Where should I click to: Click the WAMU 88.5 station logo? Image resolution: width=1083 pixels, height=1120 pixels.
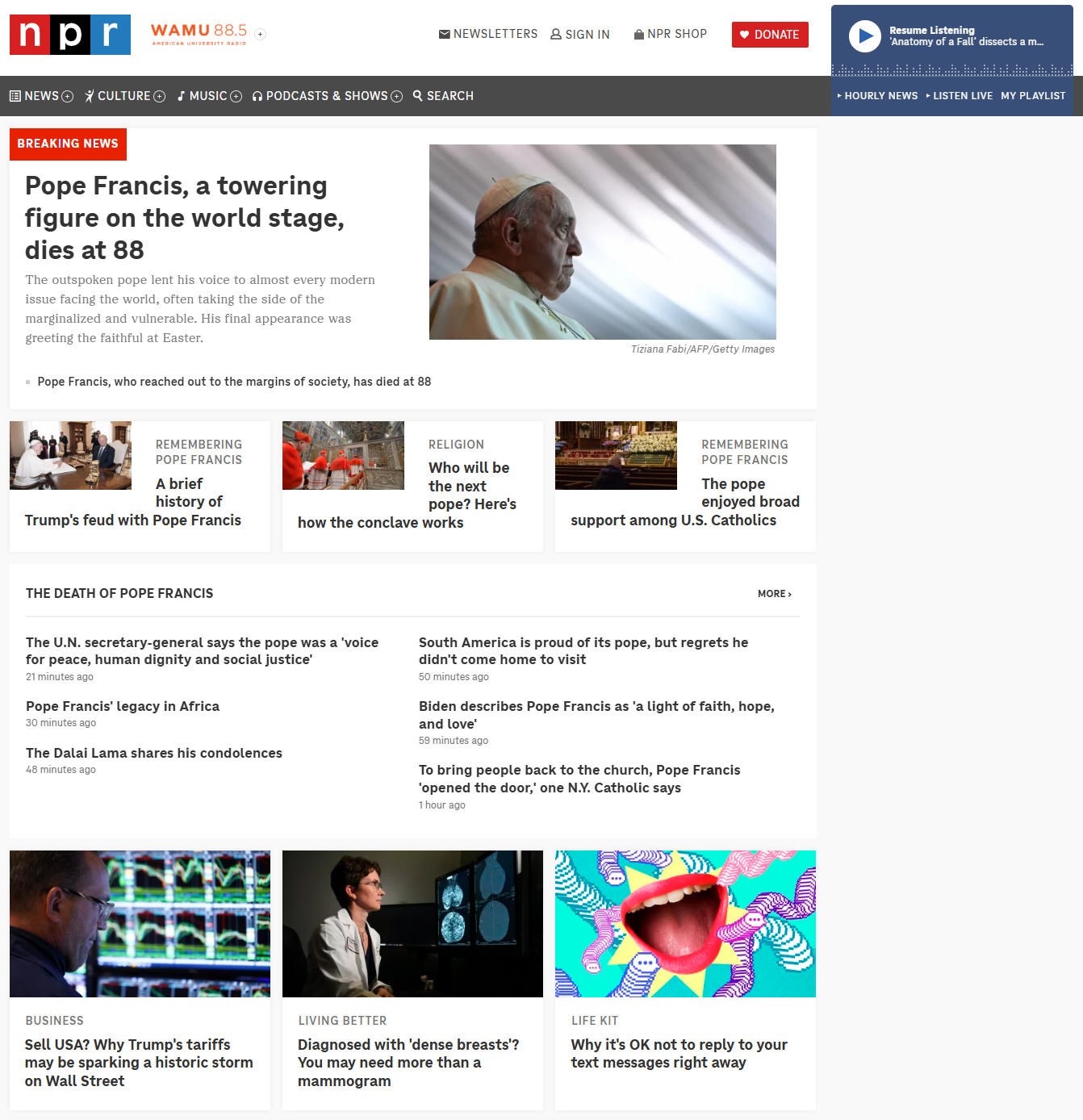(x=199, y=34)
